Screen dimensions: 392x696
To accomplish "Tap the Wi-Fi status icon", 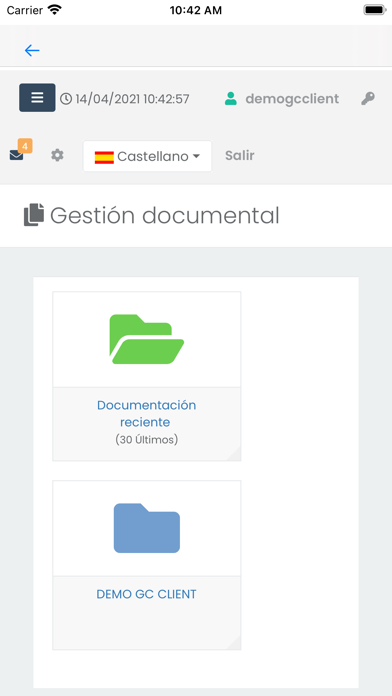I will click(x=55, y=9).
